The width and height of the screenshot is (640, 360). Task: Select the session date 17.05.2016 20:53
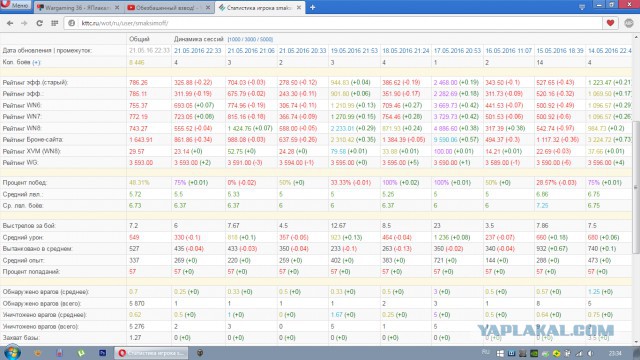pos(457,51)
